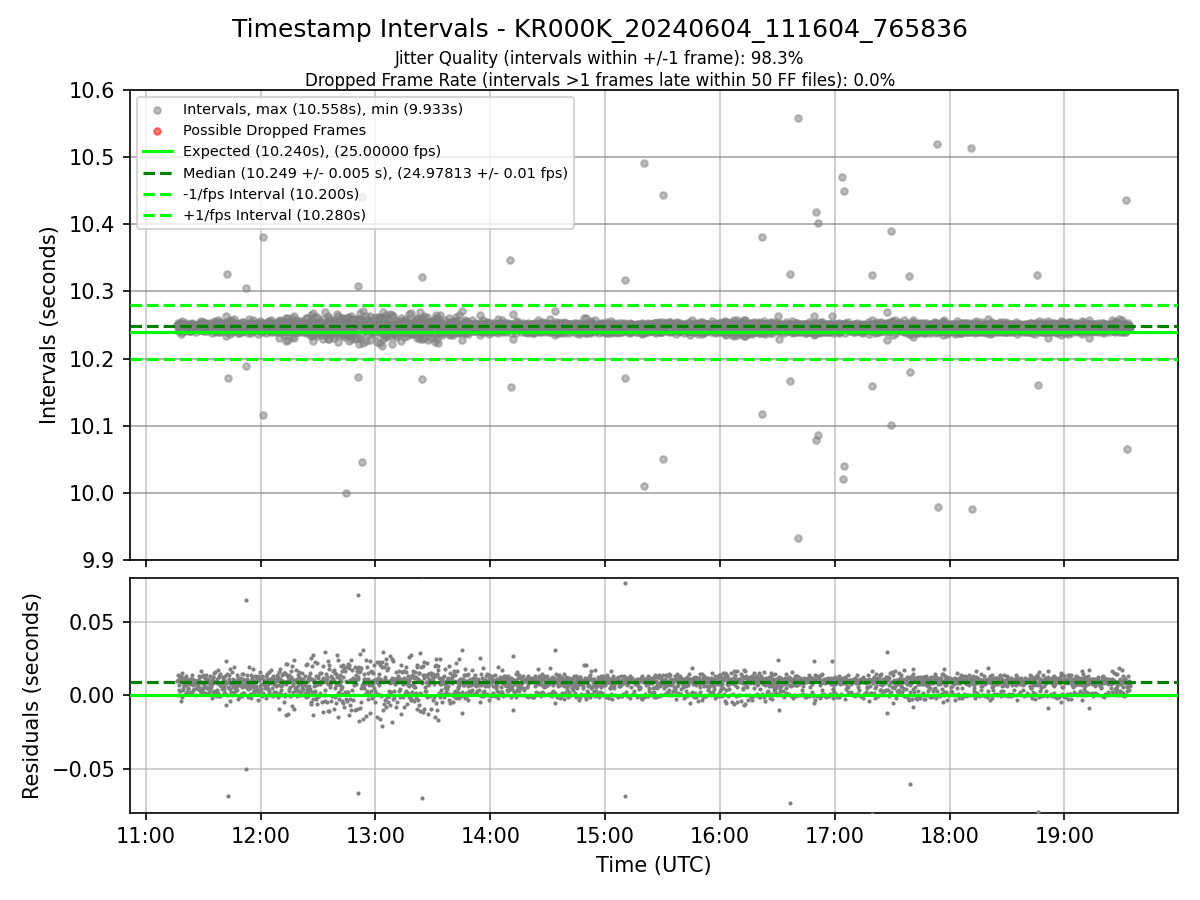Click the outlier point at 10.0s near 12:45
This screenshot has height=900, width=1200.
[346, 493]
